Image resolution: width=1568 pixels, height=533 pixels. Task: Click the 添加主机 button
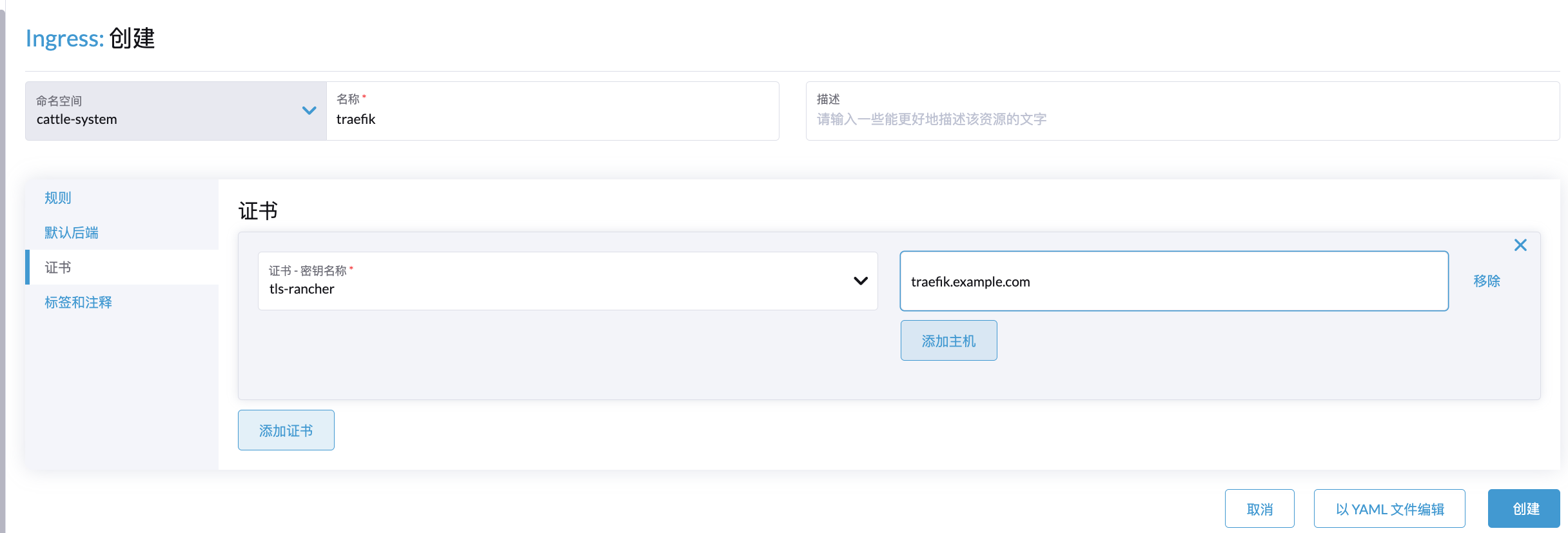pyautogui.click(x=948, y=341)
